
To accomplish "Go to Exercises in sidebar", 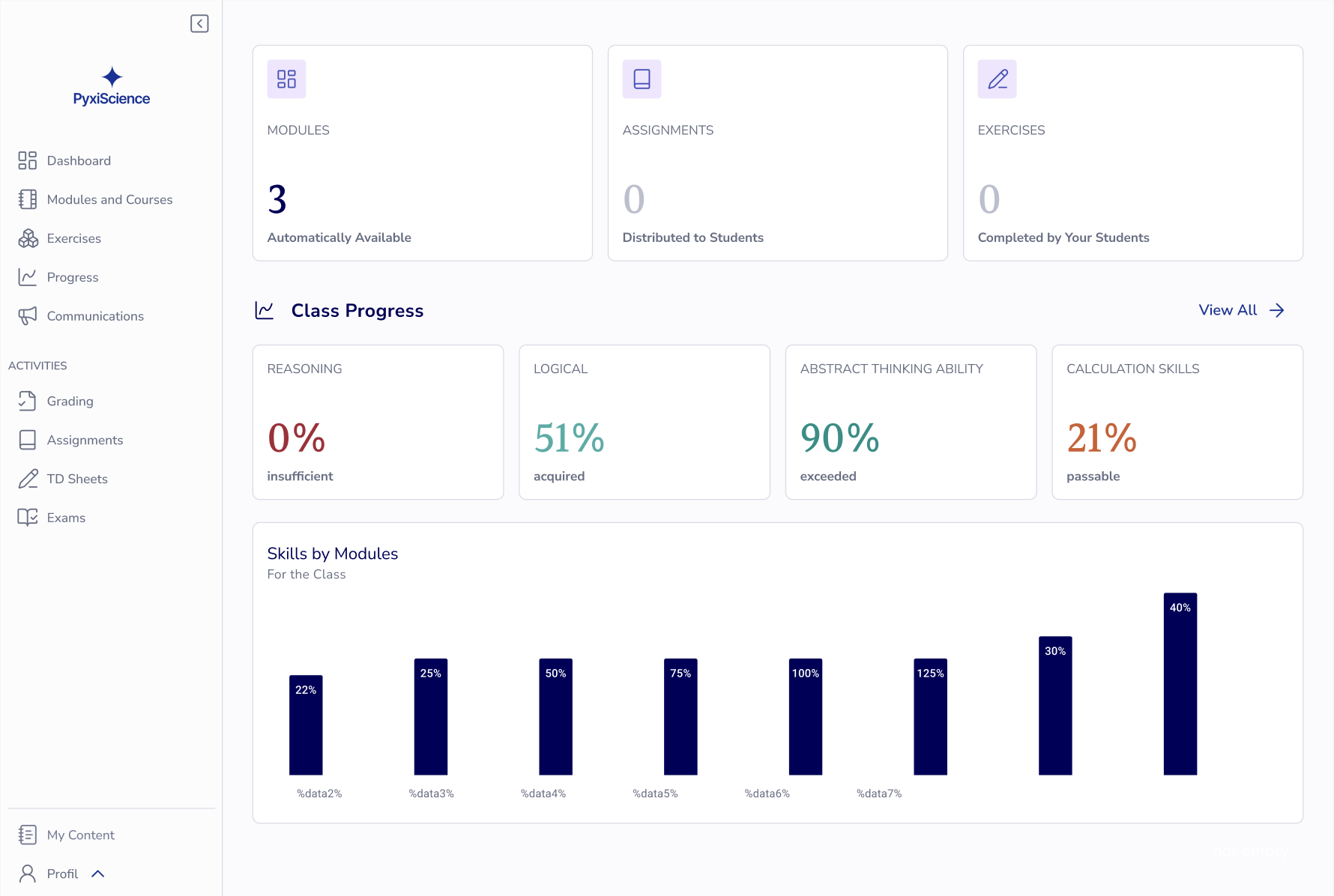I will coord(74,238).
